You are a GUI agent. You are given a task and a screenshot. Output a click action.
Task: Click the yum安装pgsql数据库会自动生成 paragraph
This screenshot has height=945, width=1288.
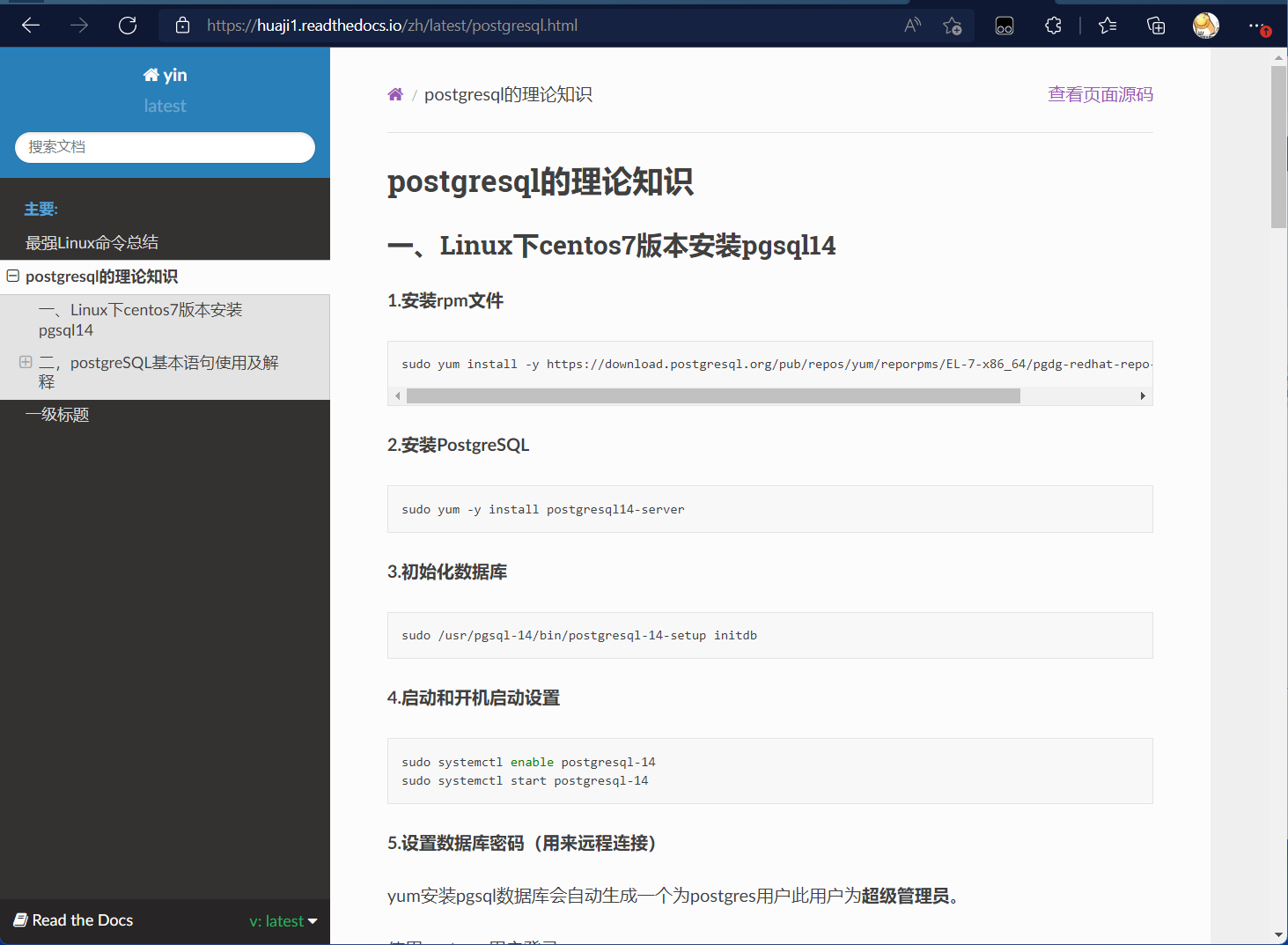(x=674, y=896)
